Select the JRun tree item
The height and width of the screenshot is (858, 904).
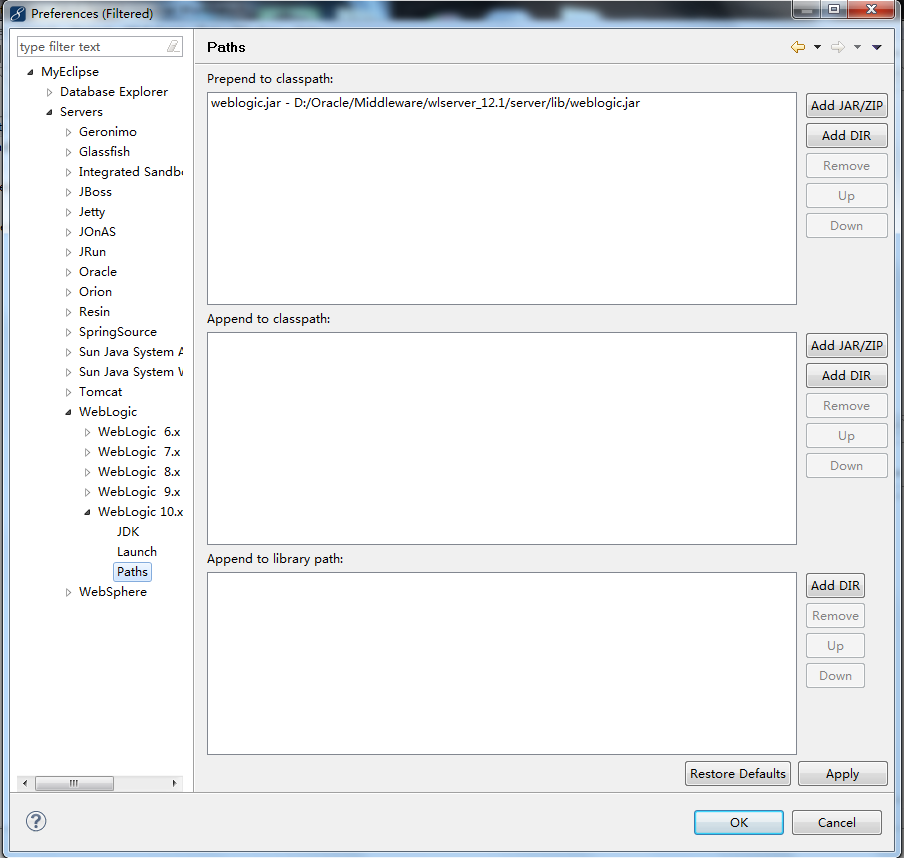click(92, 252)
